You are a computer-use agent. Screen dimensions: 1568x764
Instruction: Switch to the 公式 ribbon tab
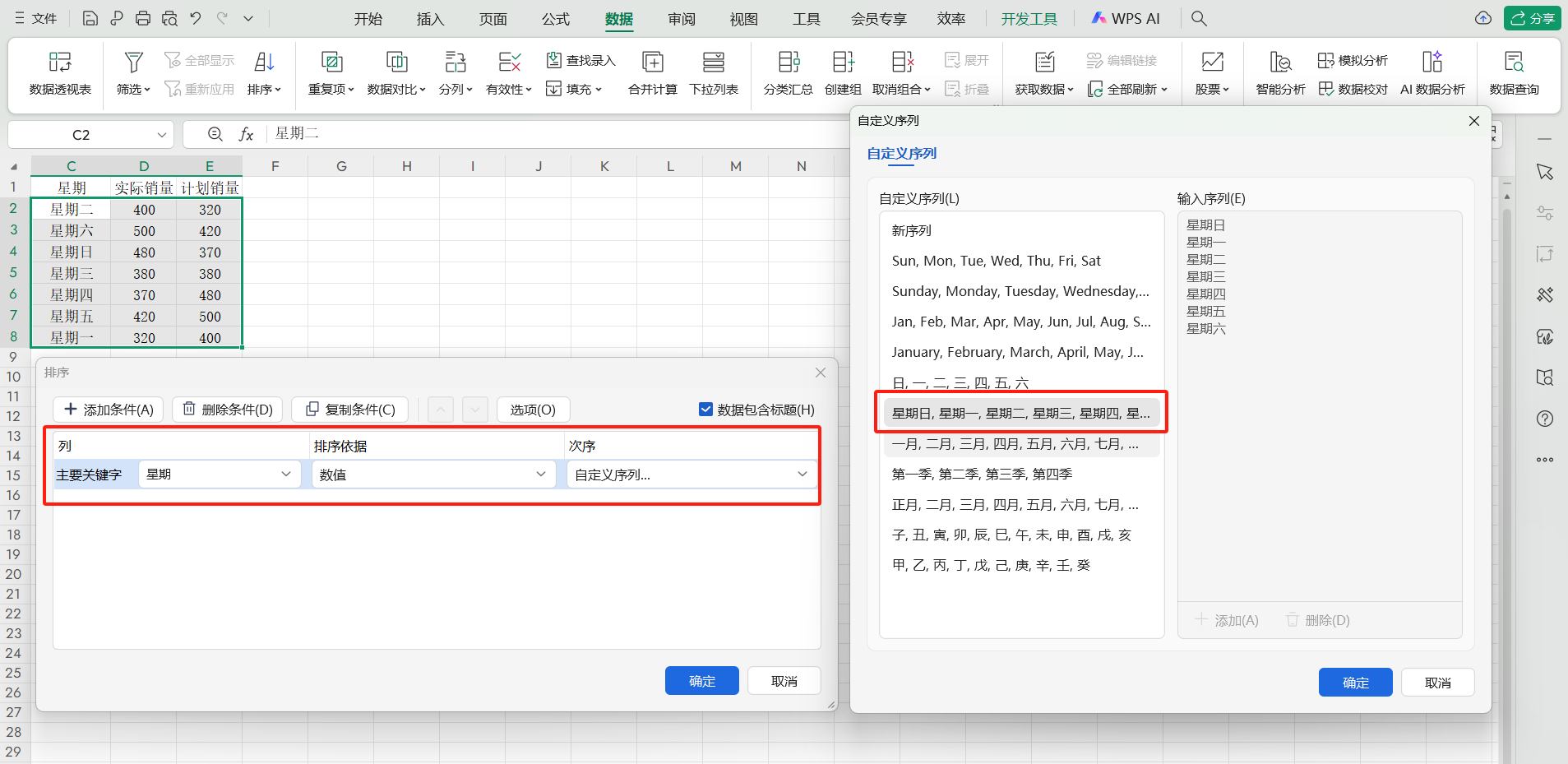pos(556,19)
